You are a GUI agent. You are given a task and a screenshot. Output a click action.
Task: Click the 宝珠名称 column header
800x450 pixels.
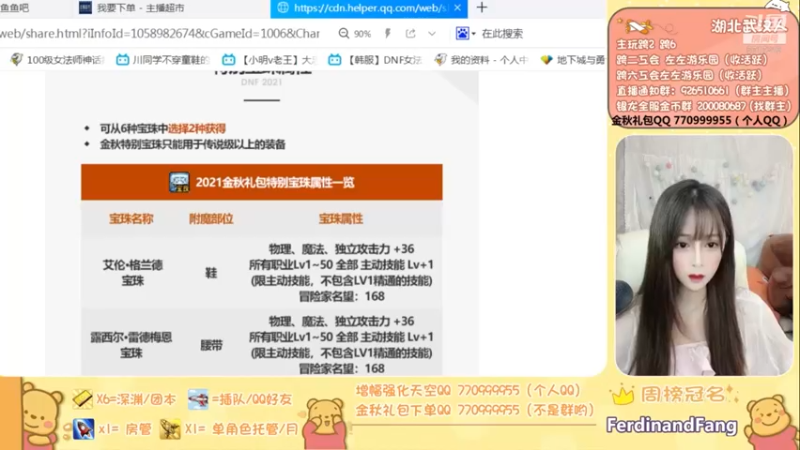[x=131, y=219]
